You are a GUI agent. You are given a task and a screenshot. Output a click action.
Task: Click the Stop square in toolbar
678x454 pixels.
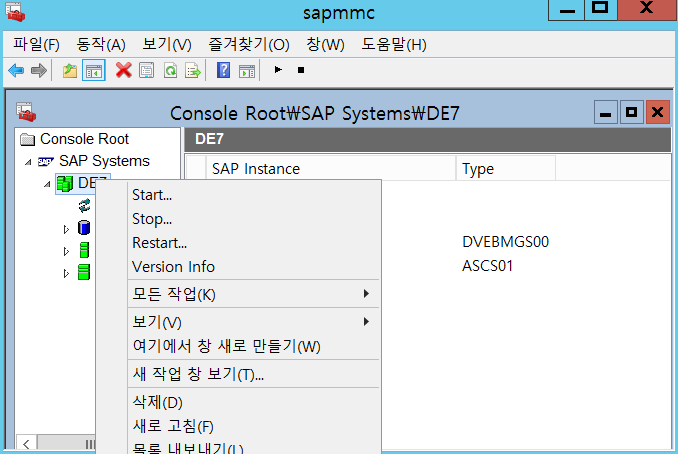[301, 70]
